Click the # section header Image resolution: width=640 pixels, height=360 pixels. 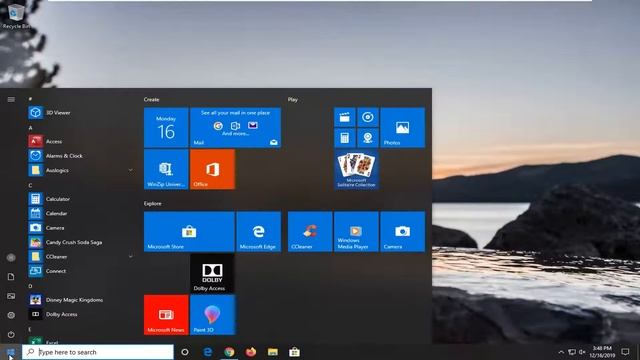click(30, 99)
